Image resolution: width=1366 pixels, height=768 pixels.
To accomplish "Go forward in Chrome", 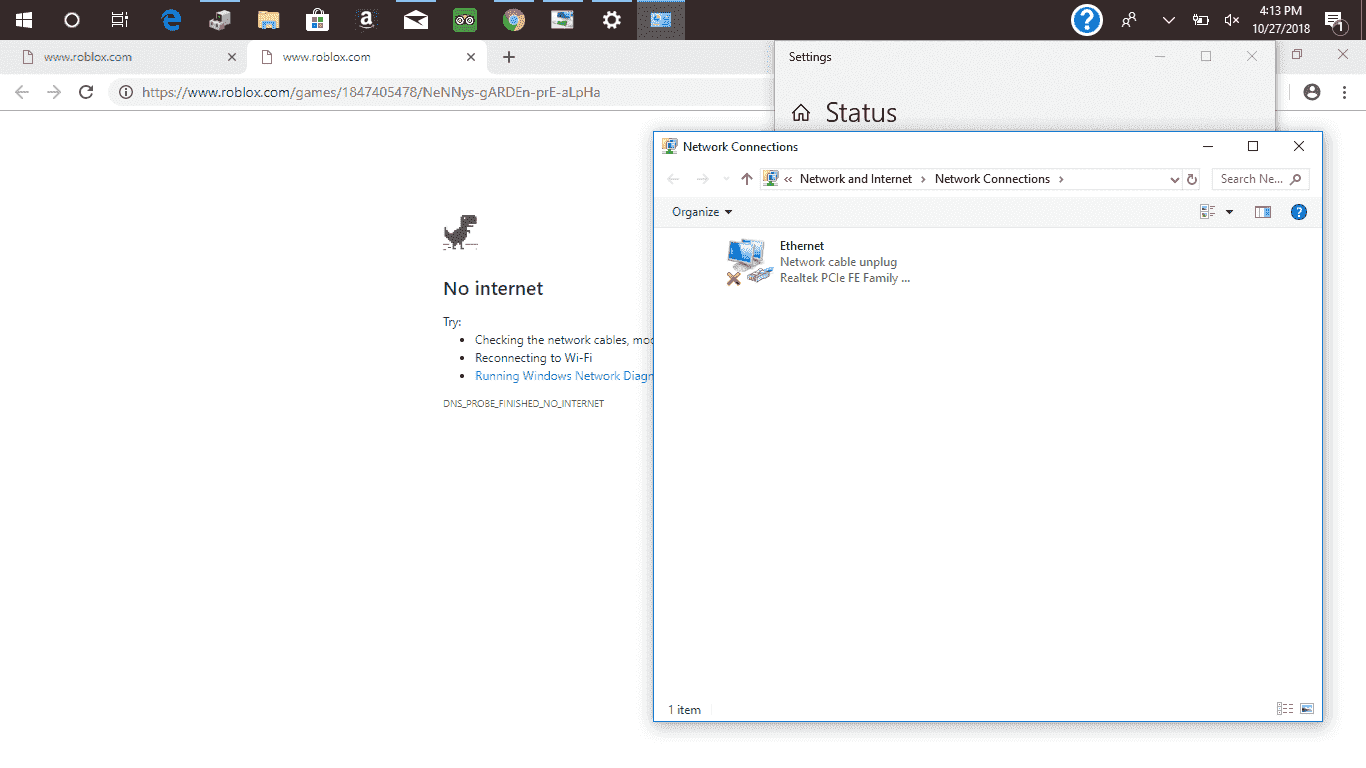I will (54, 92).
